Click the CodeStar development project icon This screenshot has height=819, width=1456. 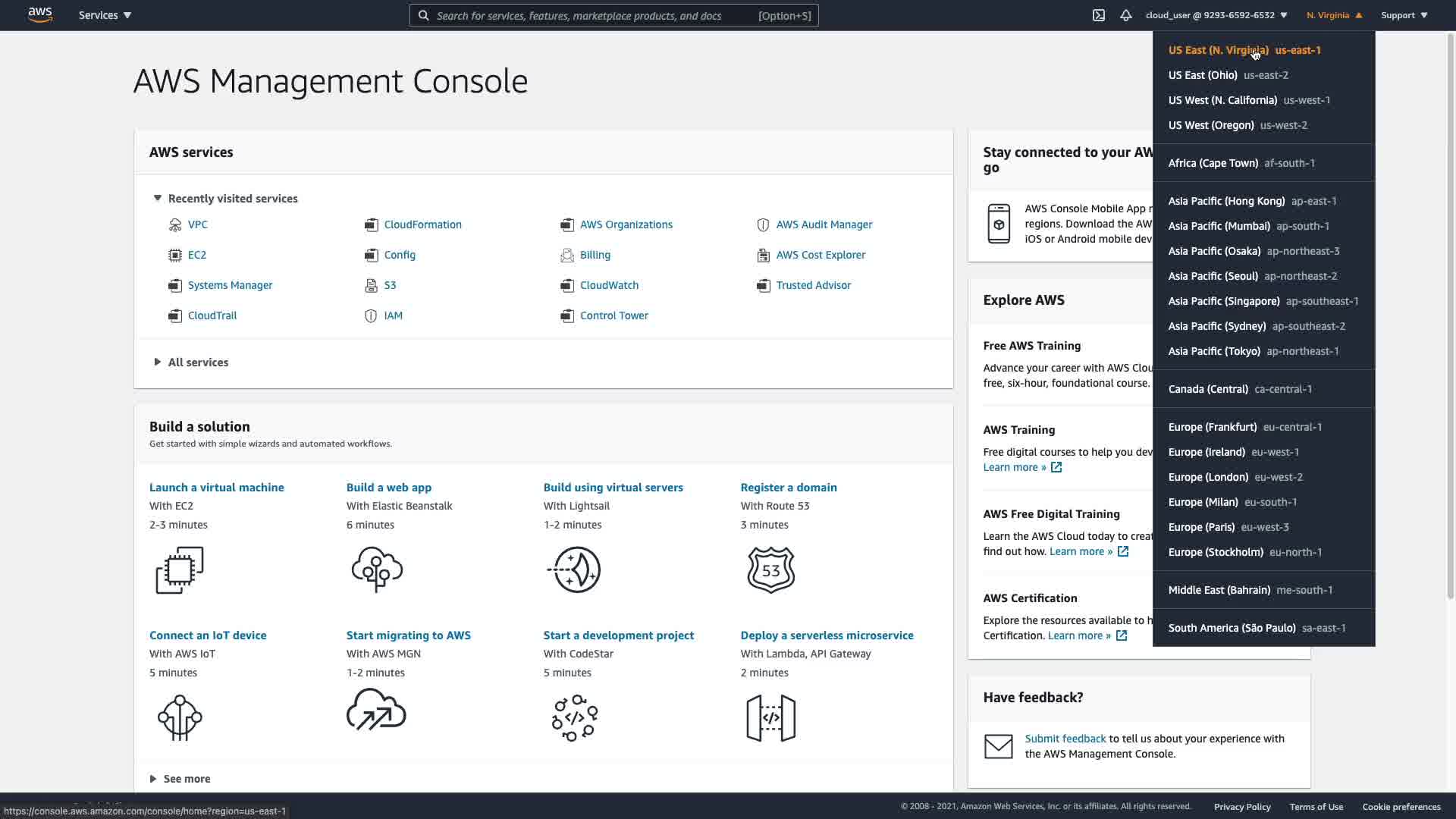point(574,717)
